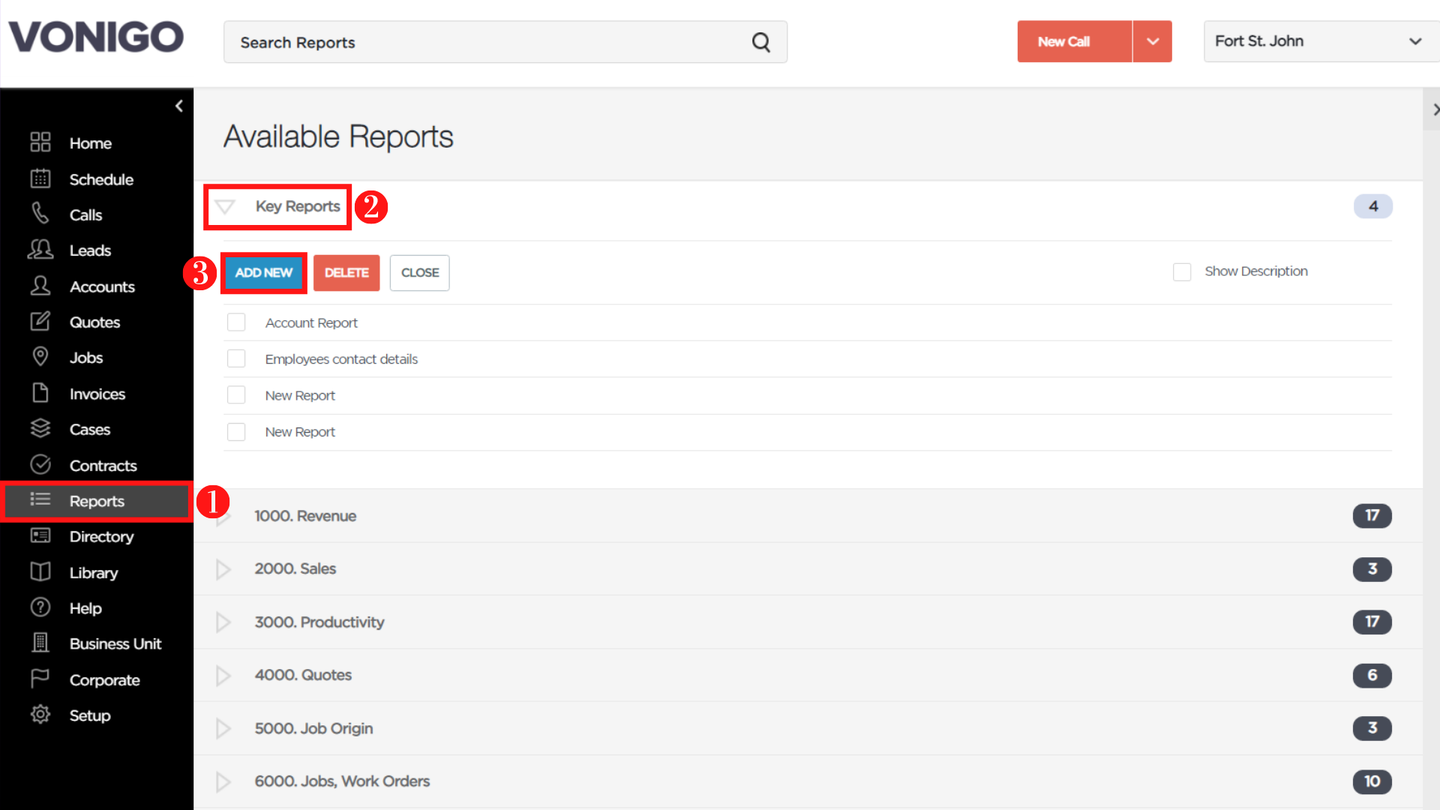
Task: Click the ADD NEW button
Action: [264, 273]
